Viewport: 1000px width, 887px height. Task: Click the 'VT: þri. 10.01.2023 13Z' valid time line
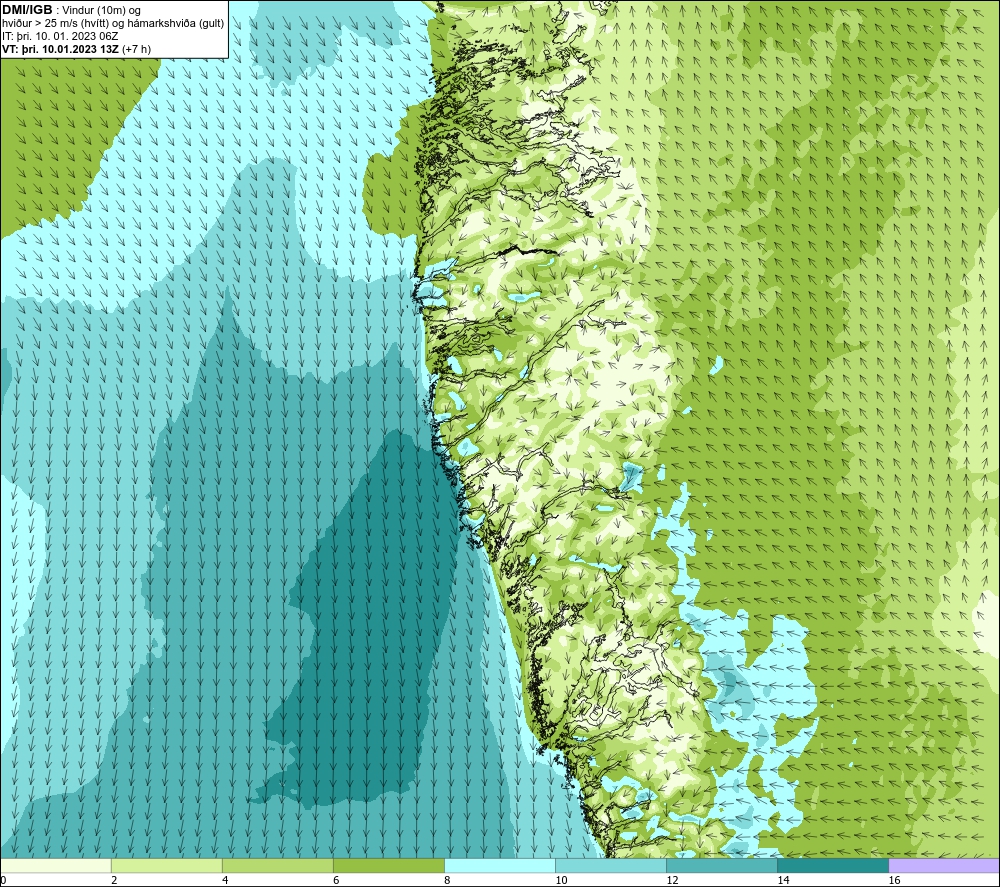coord(60,49)
